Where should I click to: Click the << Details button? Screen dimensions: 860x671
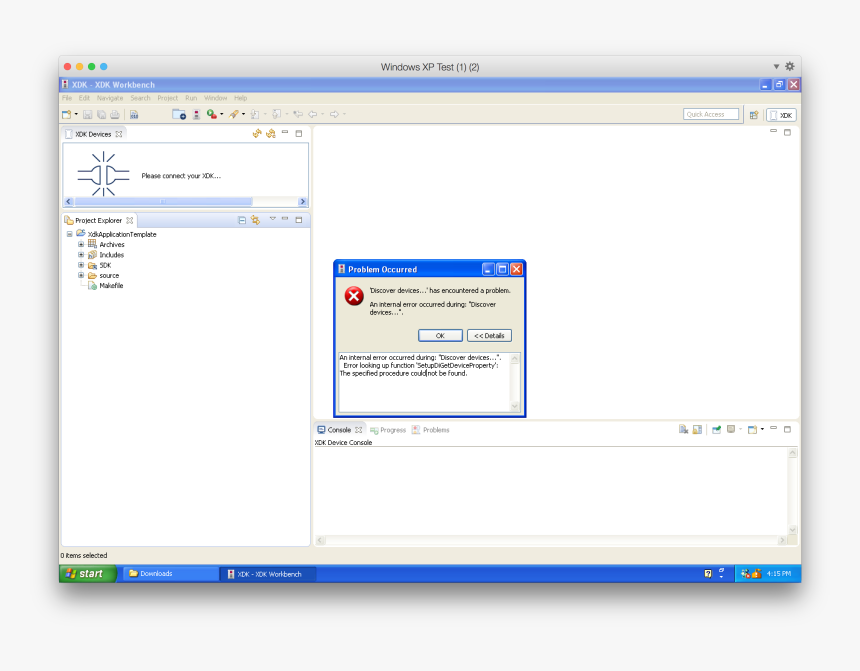pyautogui.click(x=489, y=336)
